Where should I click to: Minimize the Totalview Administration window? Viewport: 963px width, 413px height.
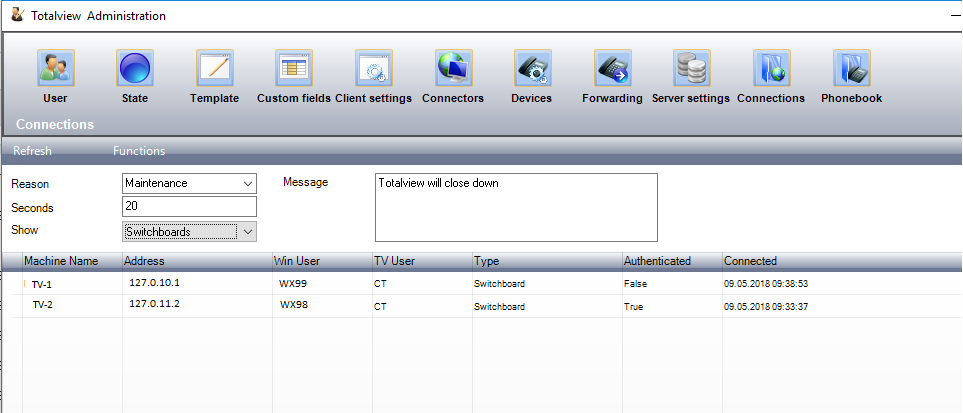click(x=955, y=15)
